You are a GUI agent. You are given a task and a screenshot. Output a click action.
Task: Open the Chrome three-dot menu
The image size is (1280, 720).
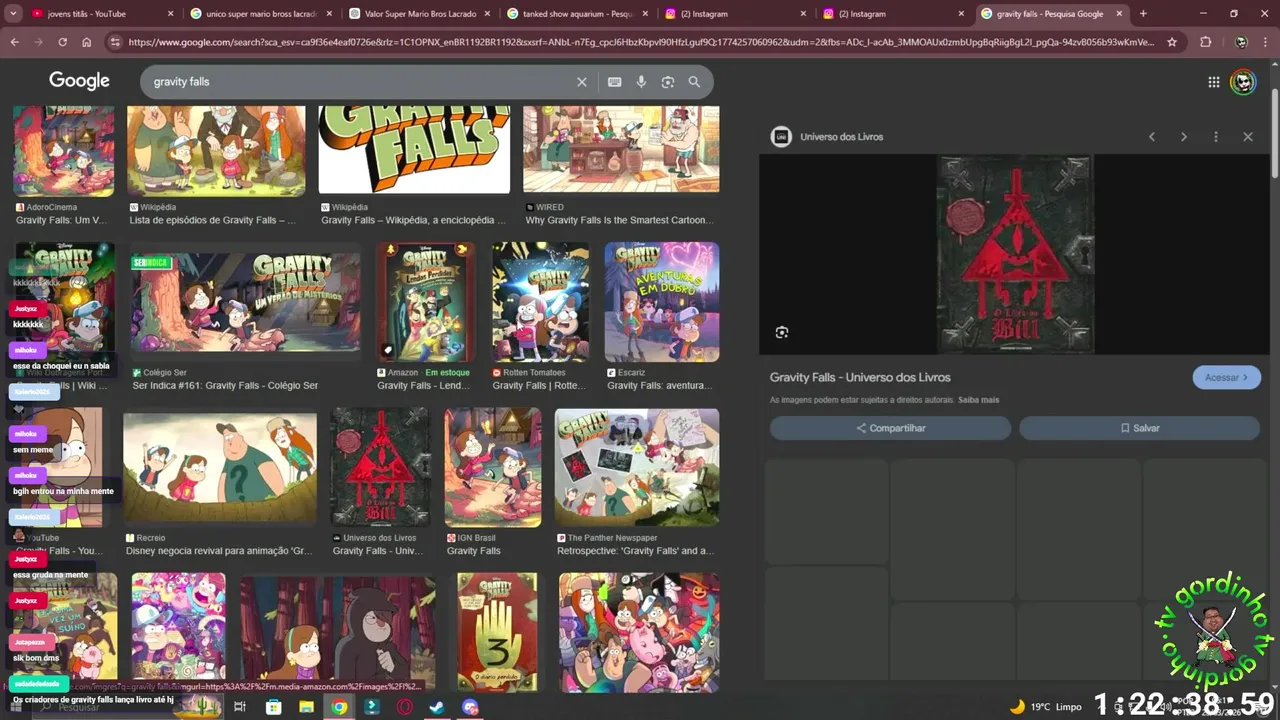point(1267,42)
